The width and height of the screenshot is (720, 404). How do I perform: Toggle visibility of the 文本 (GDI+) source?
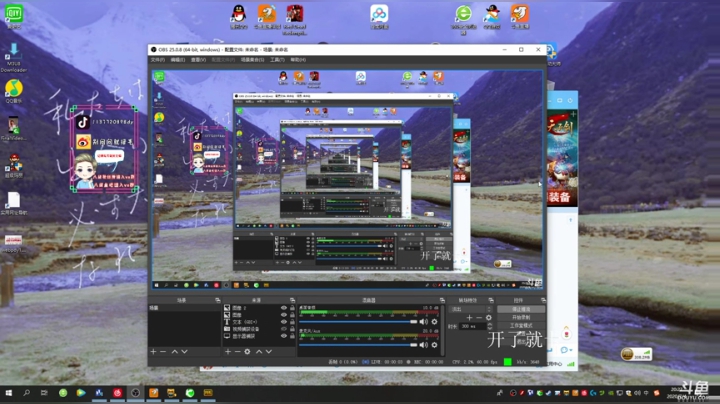[x=284, y=322]
